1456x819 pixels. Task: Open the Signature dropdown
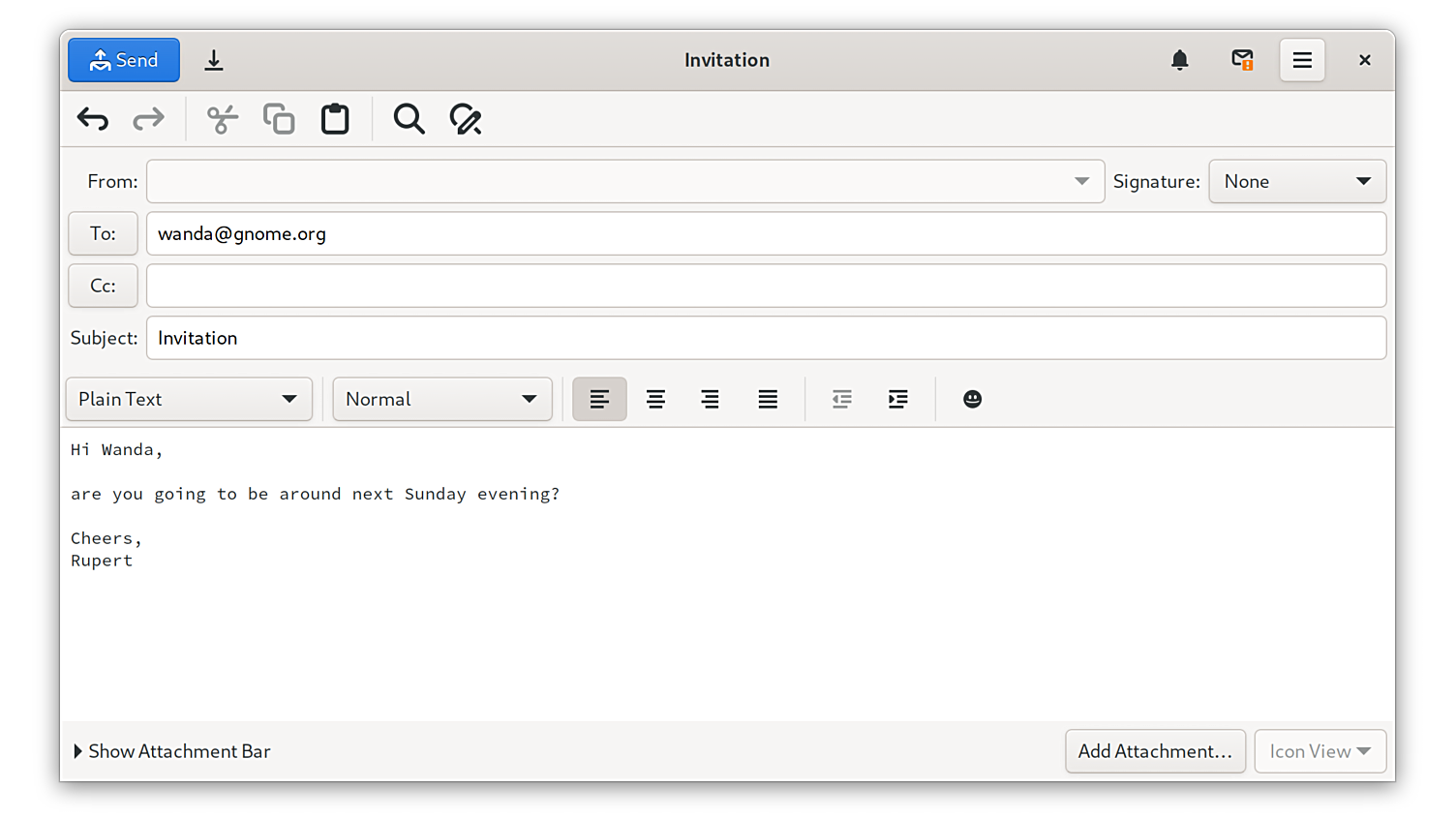tap(1296, 181)
